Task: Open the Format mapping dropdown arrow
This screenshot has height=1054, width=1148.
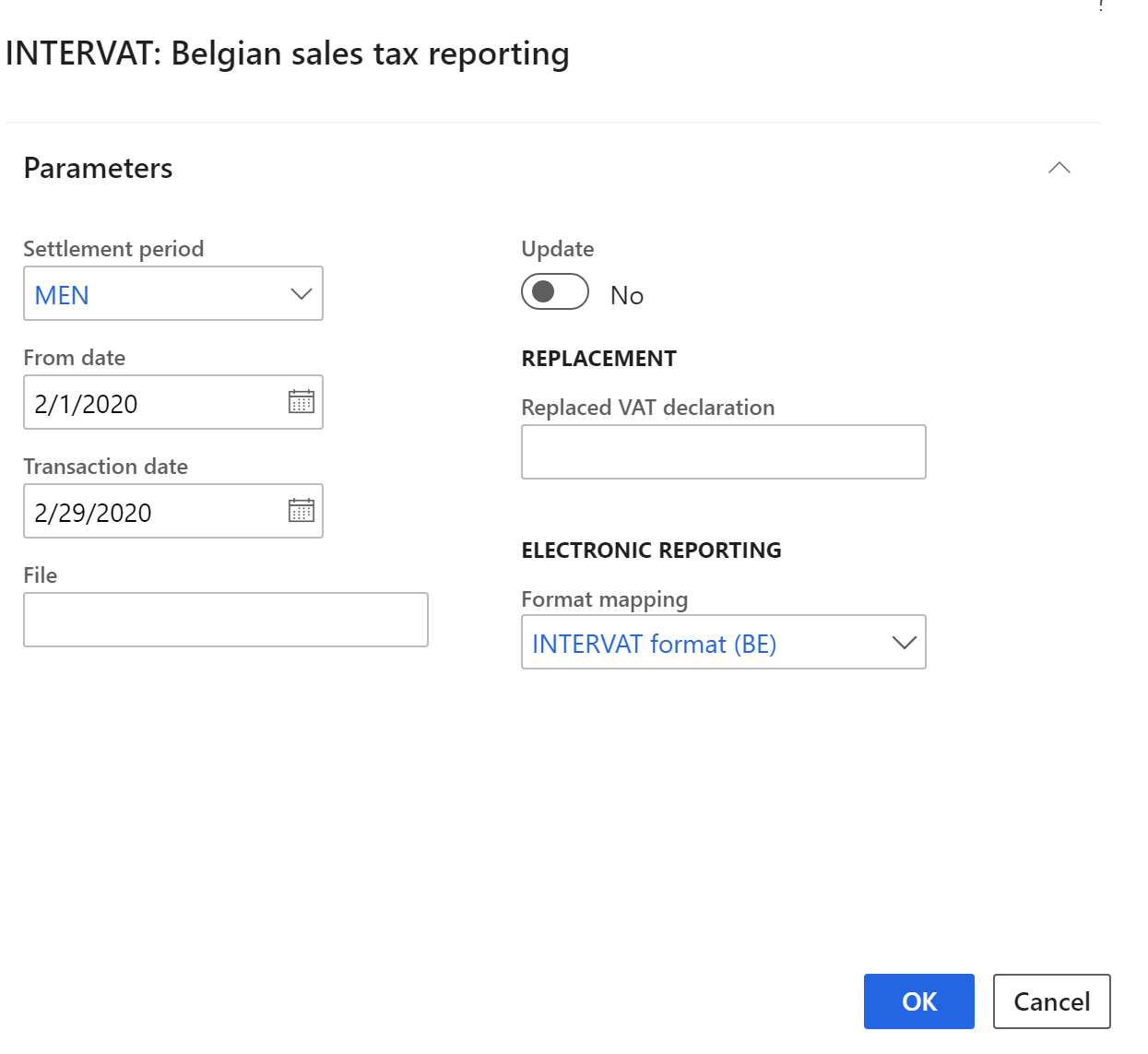Action: tap(904, 643)
